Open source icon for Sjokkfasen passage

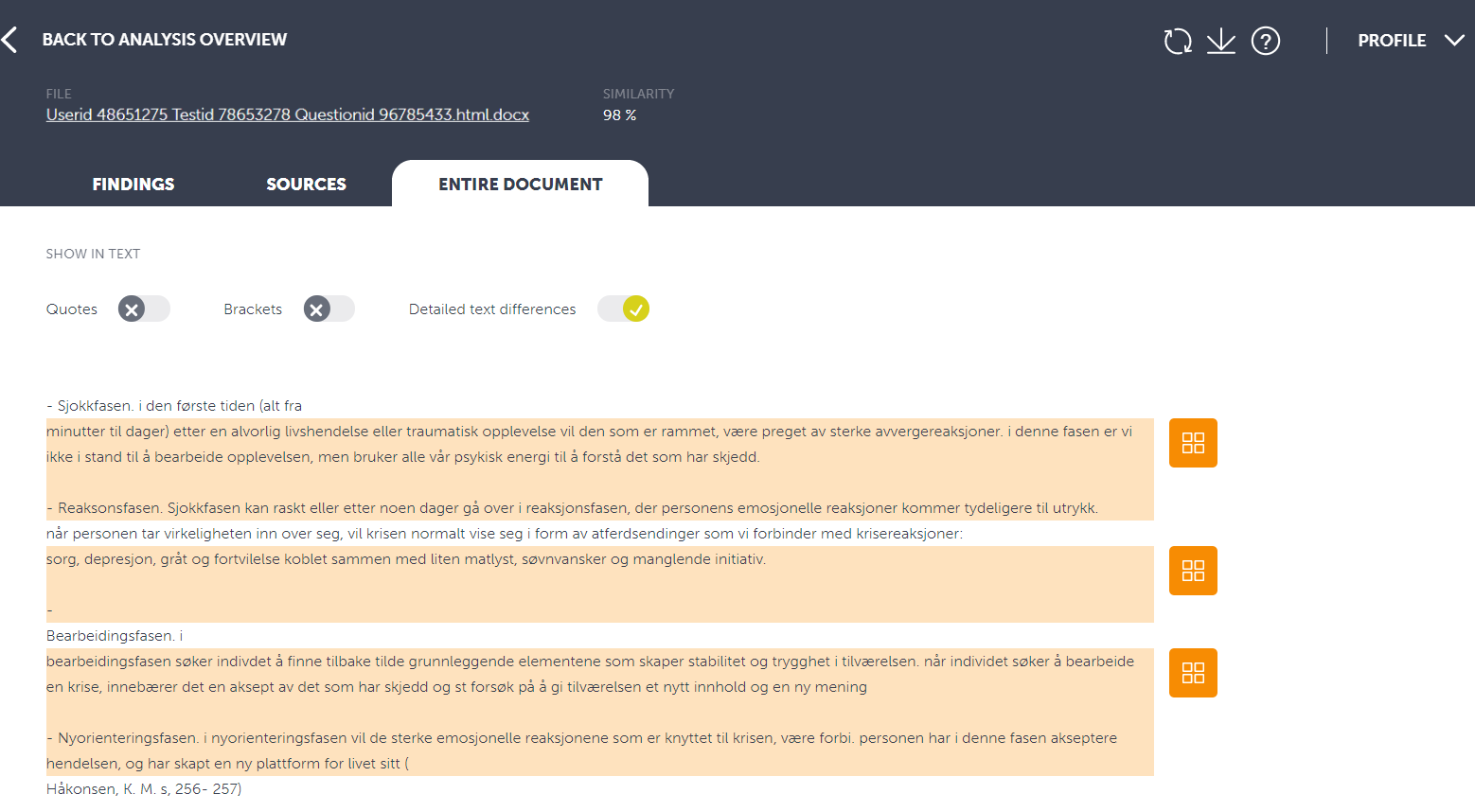[x=1193, y=443]
